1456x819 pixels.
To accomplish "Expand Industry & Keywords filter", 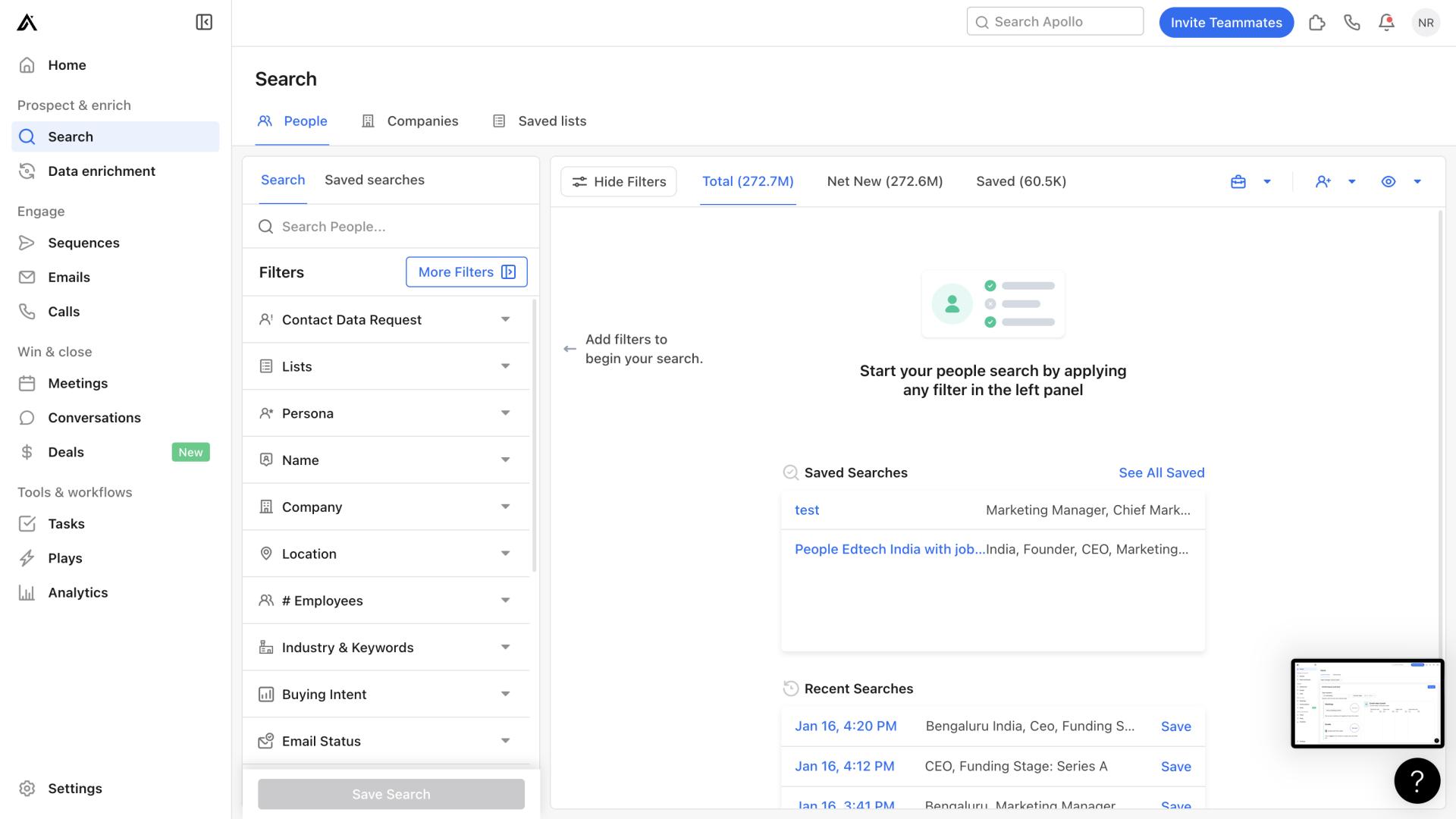I will tap(386, 648).
